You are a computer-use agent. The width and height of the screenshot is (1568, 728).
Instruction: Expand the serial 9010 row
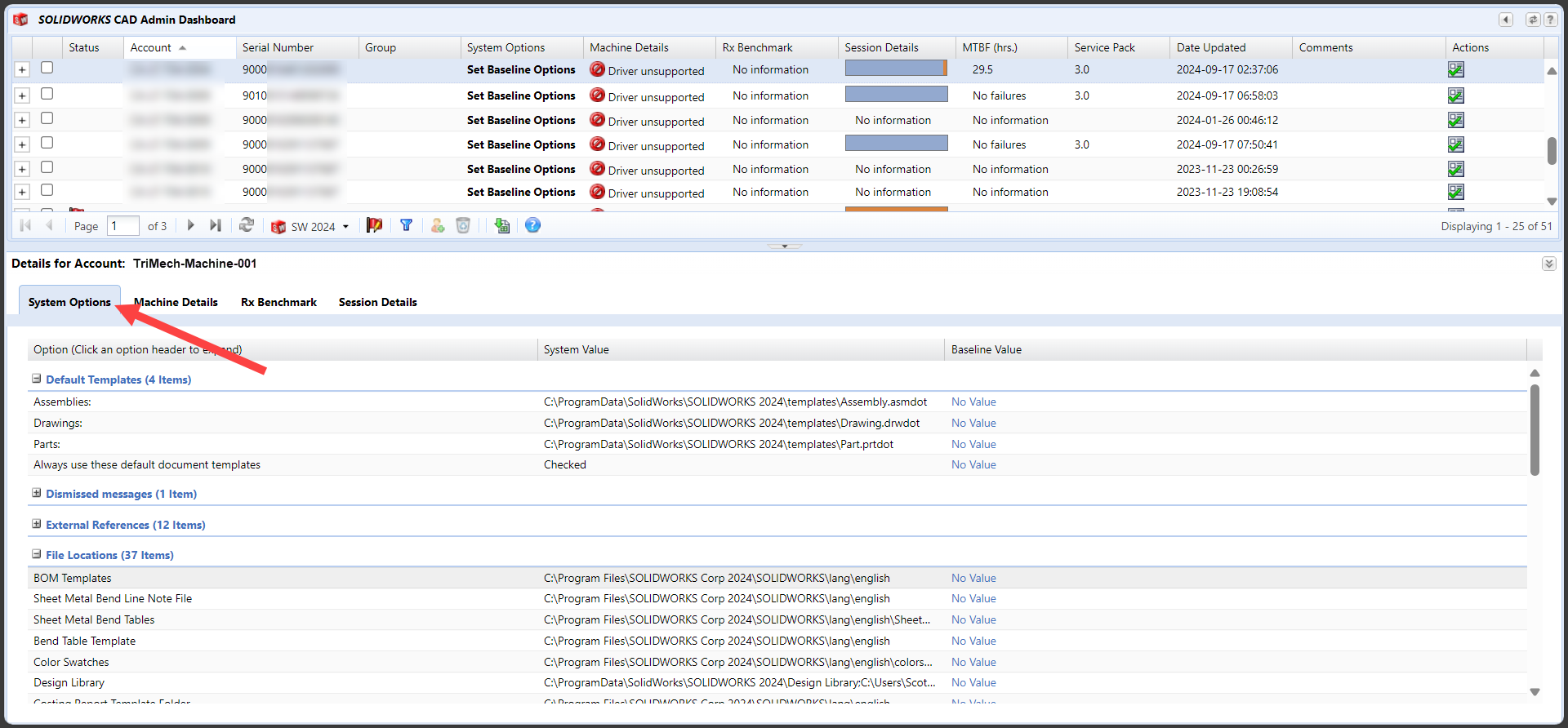22,95
